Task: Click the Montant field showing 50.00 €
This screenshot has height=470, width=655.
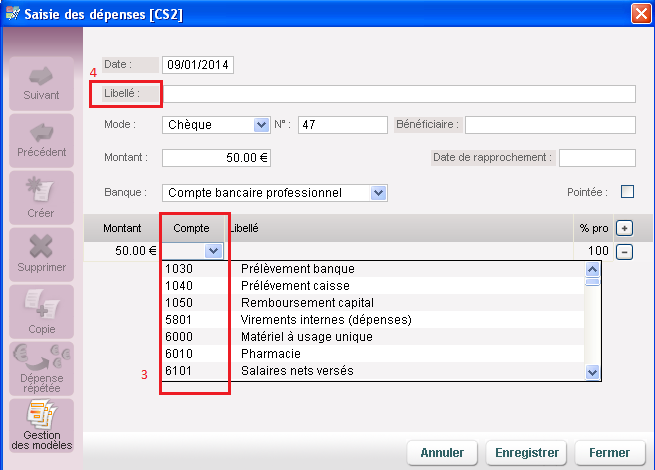Action: (x=216, y=158)
